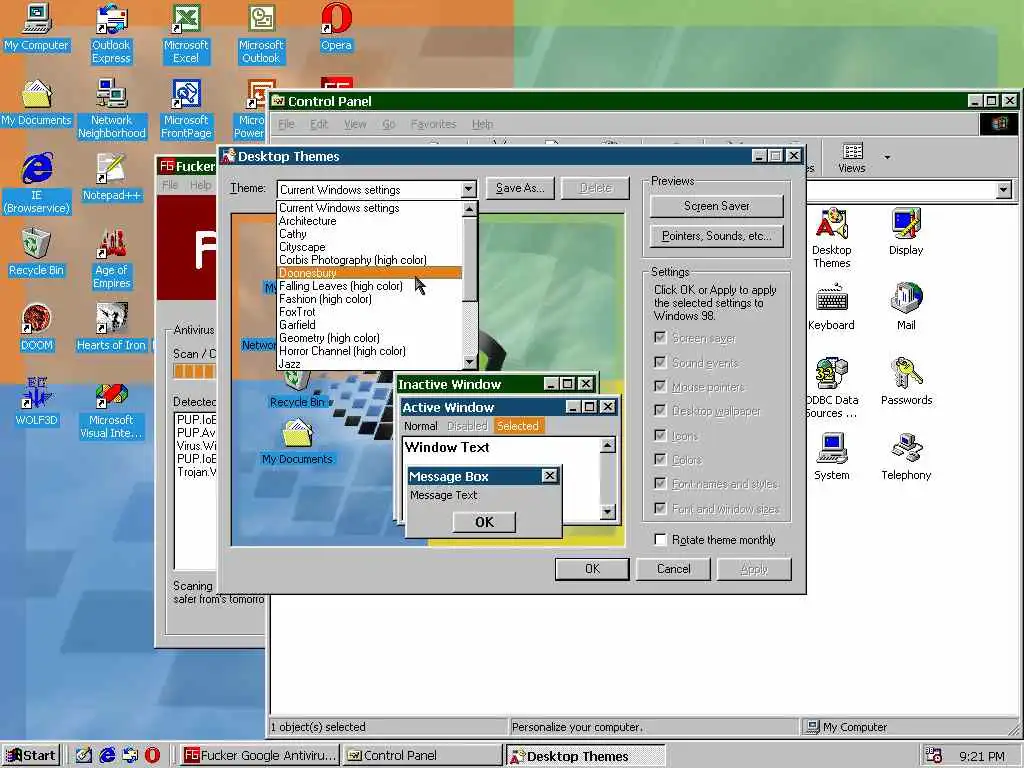Toggle Sound events checkbox

click(660, 362)
